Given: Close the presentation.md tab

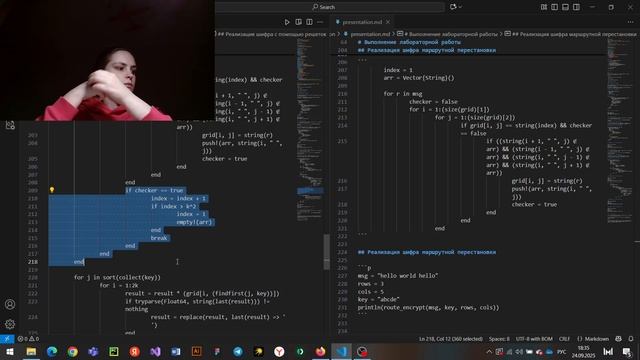Looking at the screenshot, I should [x=388, y=22].
